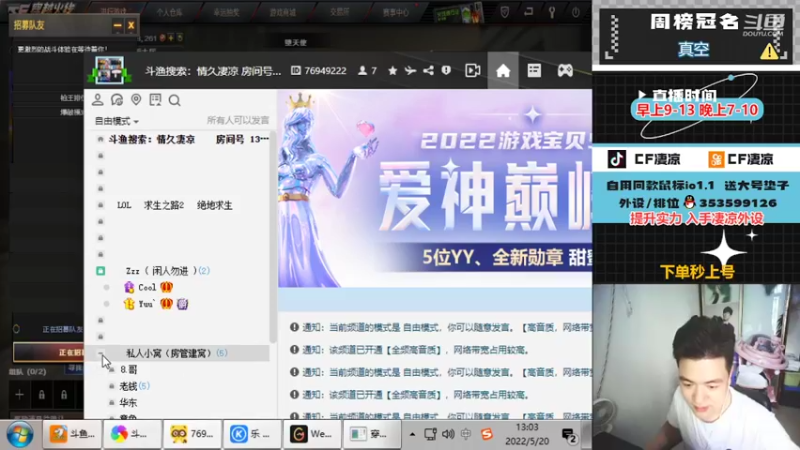The width and height of the screenshot is (800, 450).
Task: Open the 华东 sub-channel
Action: tap(128, 403)
